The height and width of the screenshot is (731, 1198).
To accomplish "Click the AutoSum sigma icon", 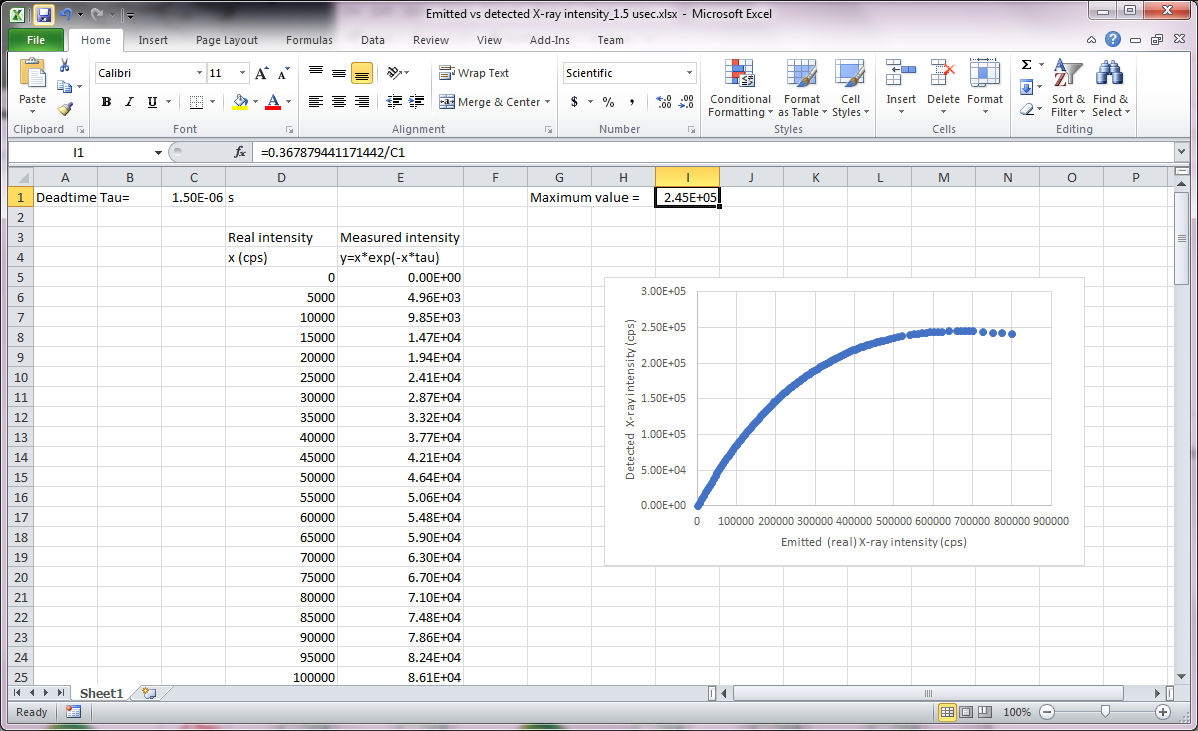I will tap(1026, 65).
